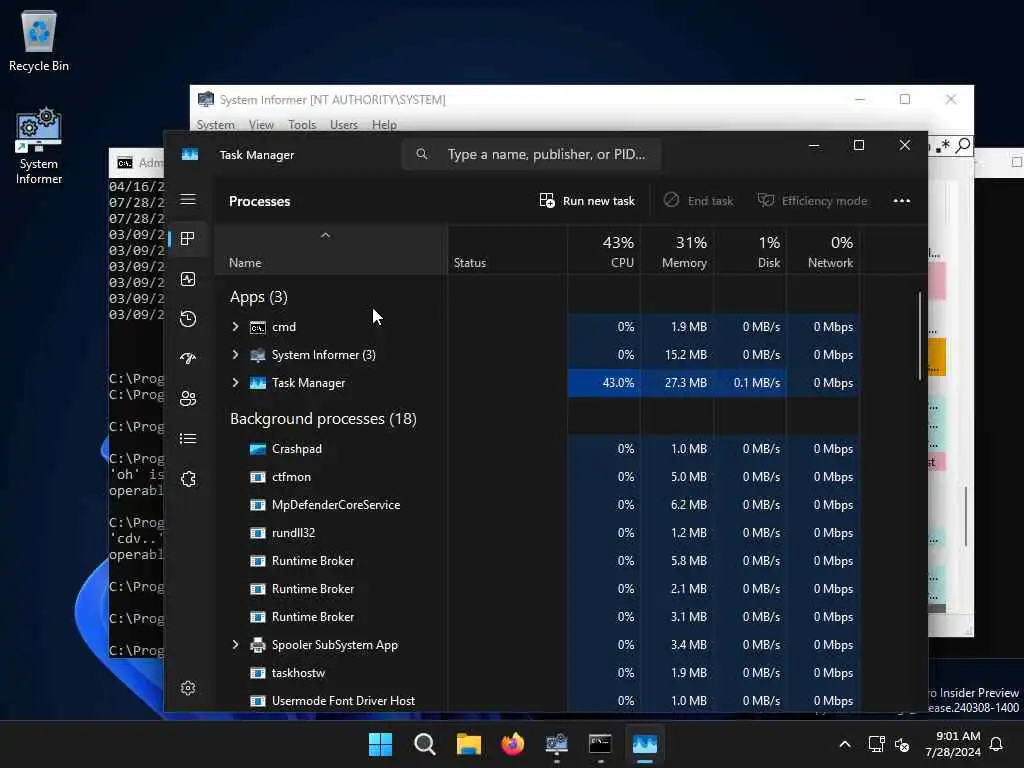Click Background processes (18) group header
The height and width of the screenshot is (768, 1024).
323,419
